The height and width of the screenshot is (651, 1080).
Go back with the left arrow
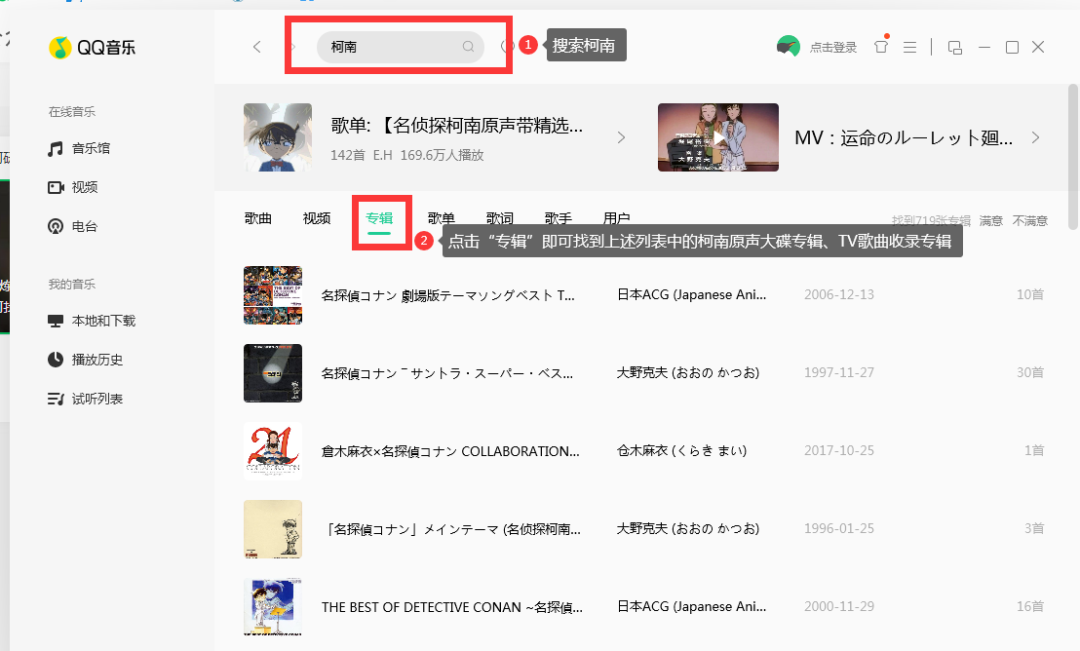coord(257,47)
